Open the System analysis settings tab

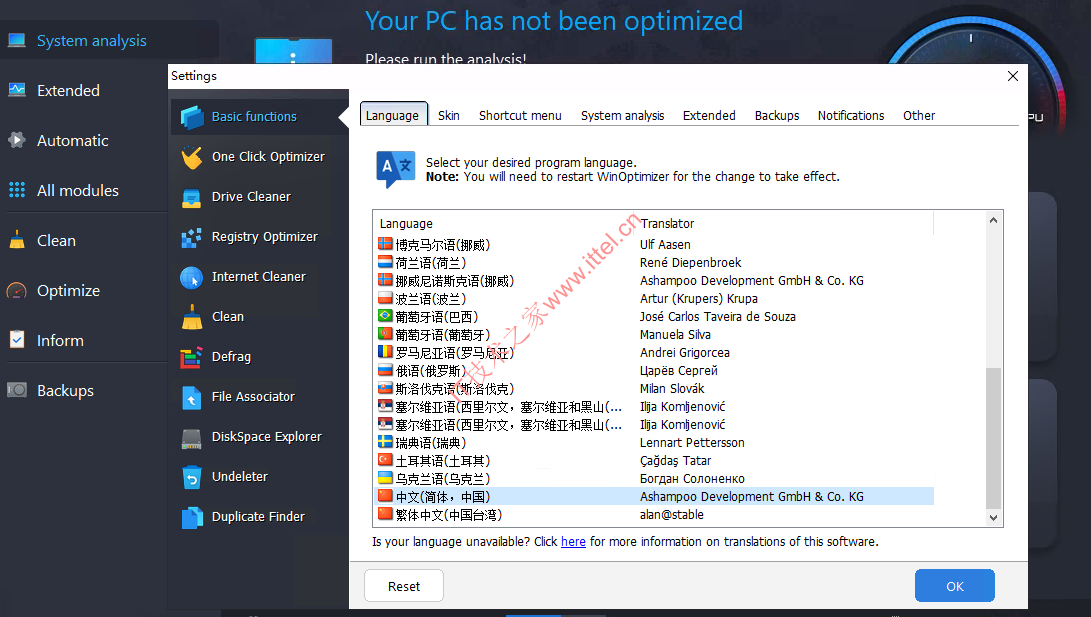623,115
